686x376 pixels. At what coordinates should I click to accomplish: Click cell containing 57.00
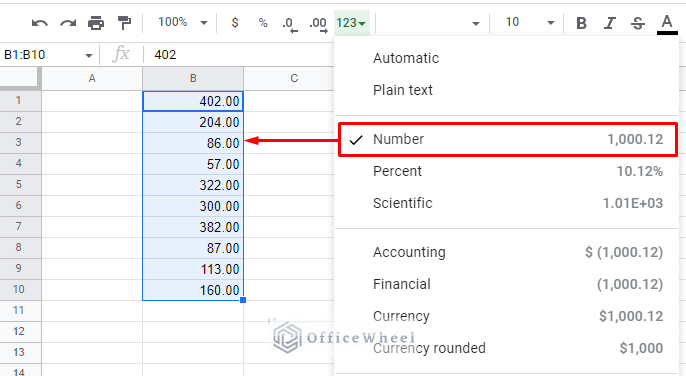click(x=193, y=164)
